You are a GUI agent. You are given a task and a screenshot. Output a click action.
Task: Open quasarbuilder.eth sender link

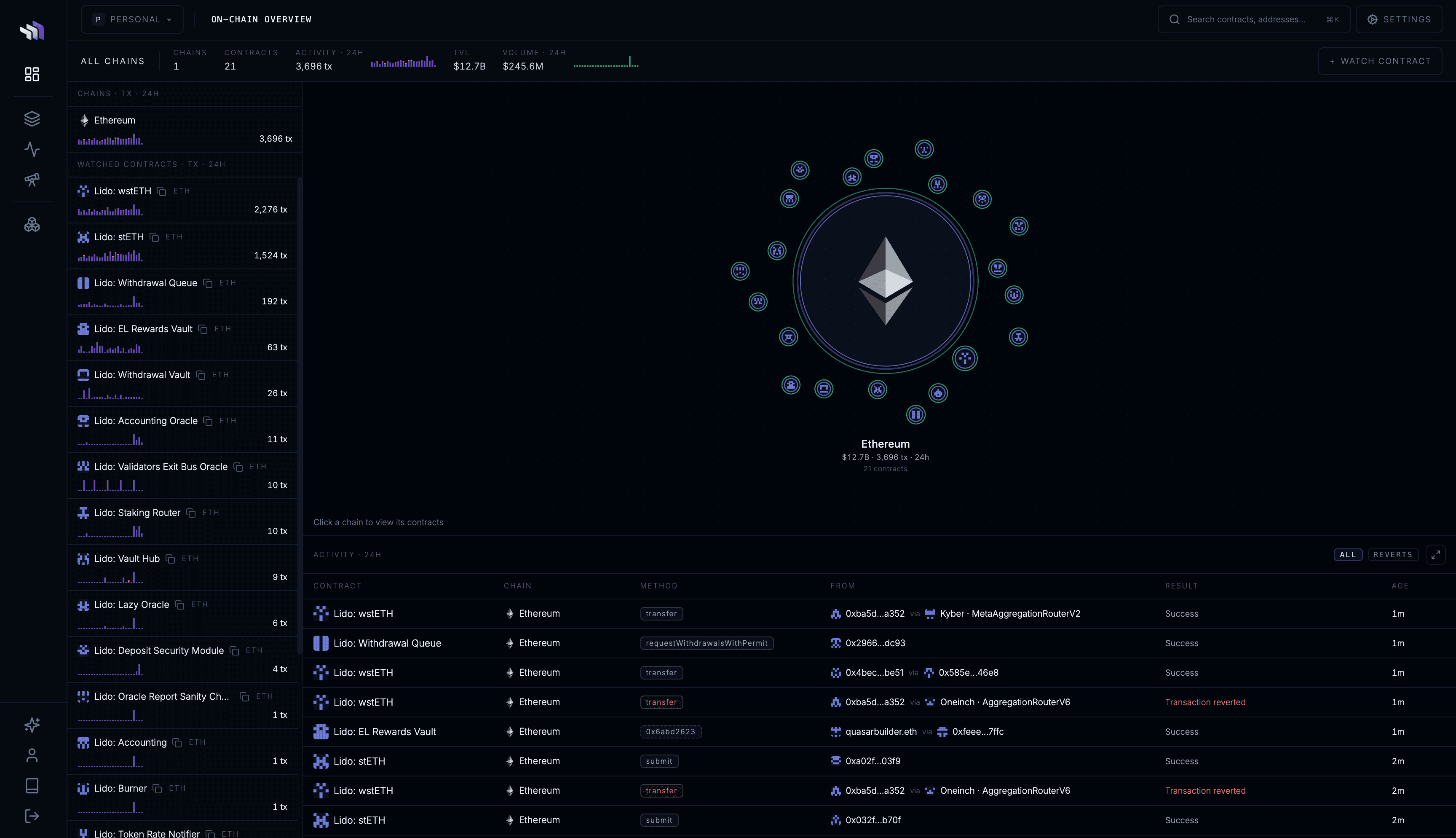(881, 732)
